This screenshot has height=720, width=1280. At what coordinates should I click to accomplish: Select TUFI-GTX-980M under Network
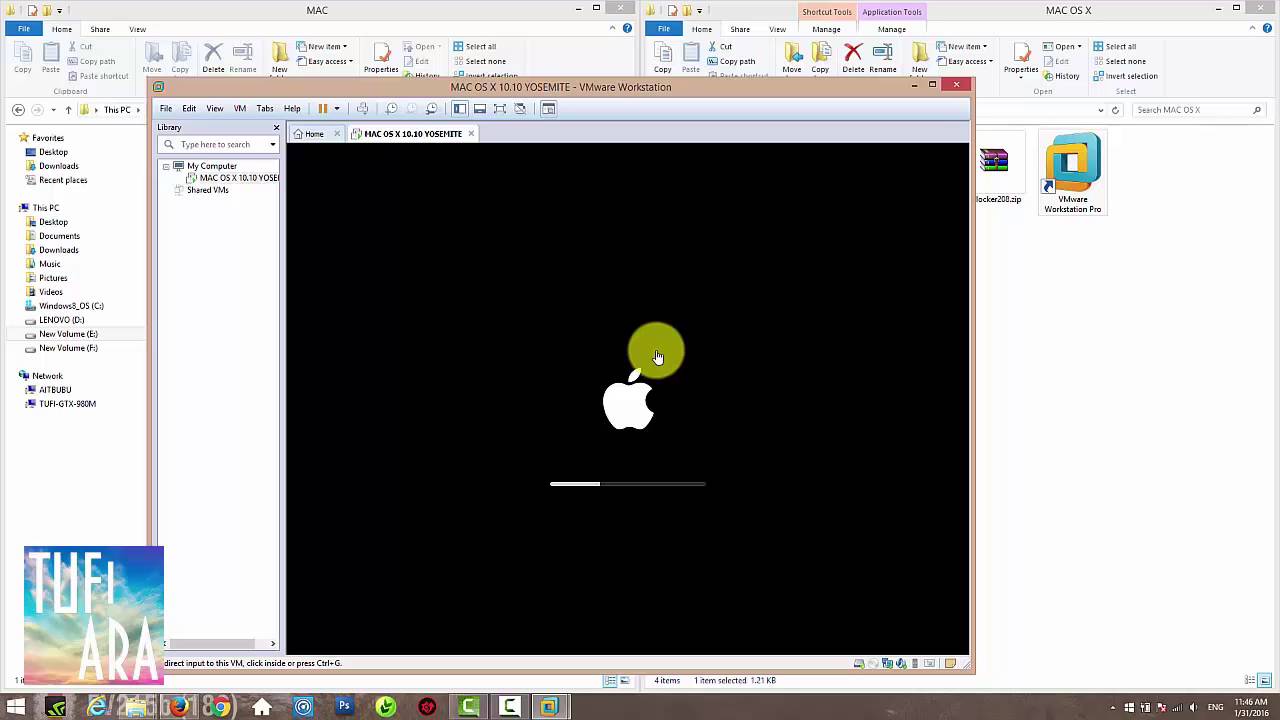coord(60,404)
